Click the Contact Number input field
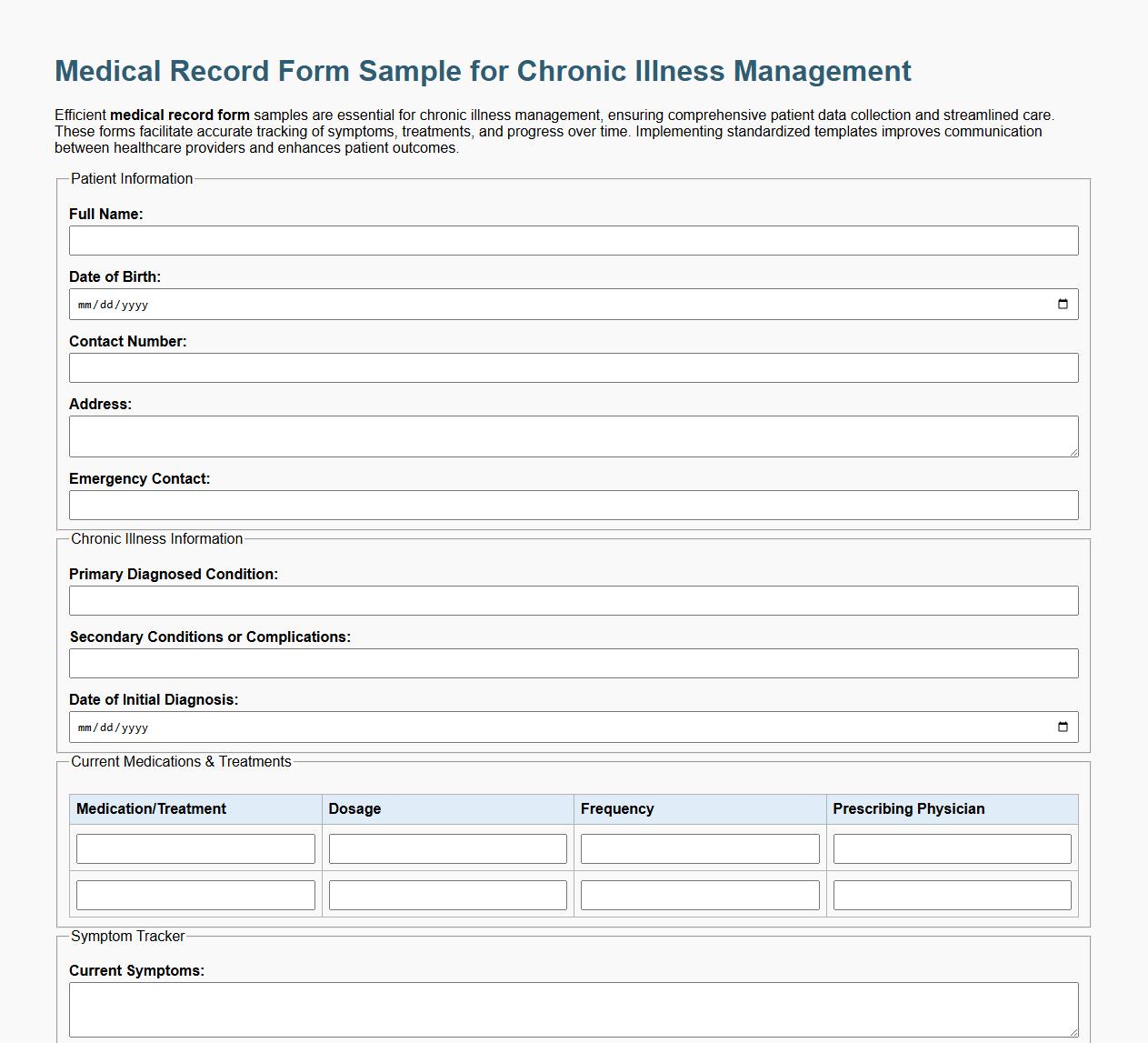Image resolution: width=1148 pixels, height=1043 pixels. (x=573, y=367)
